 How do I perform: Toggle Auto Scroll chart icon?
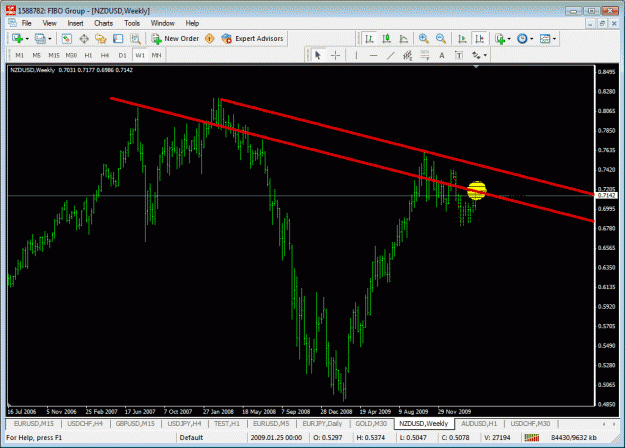click(462, 39)
